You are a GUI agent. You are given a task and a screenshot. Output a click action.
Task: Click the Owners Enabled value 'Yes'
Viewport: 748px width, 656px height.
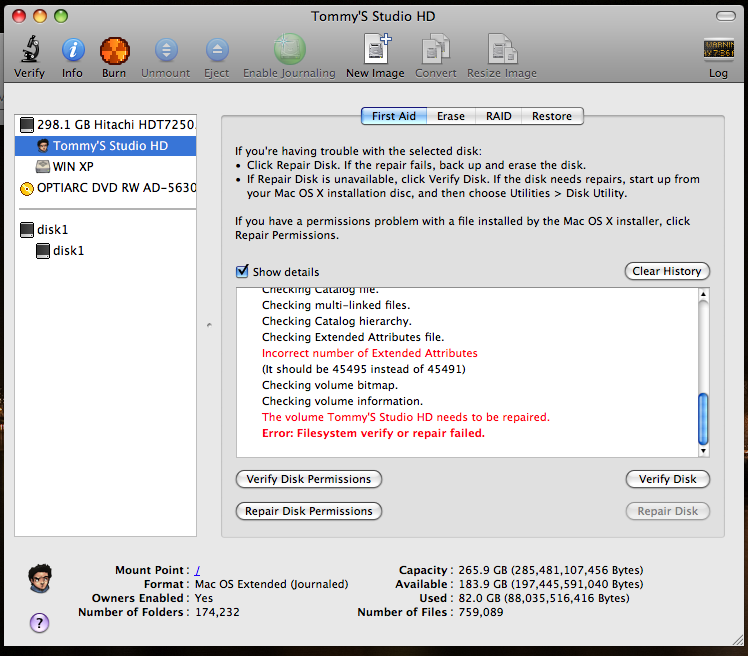(204, 598)
